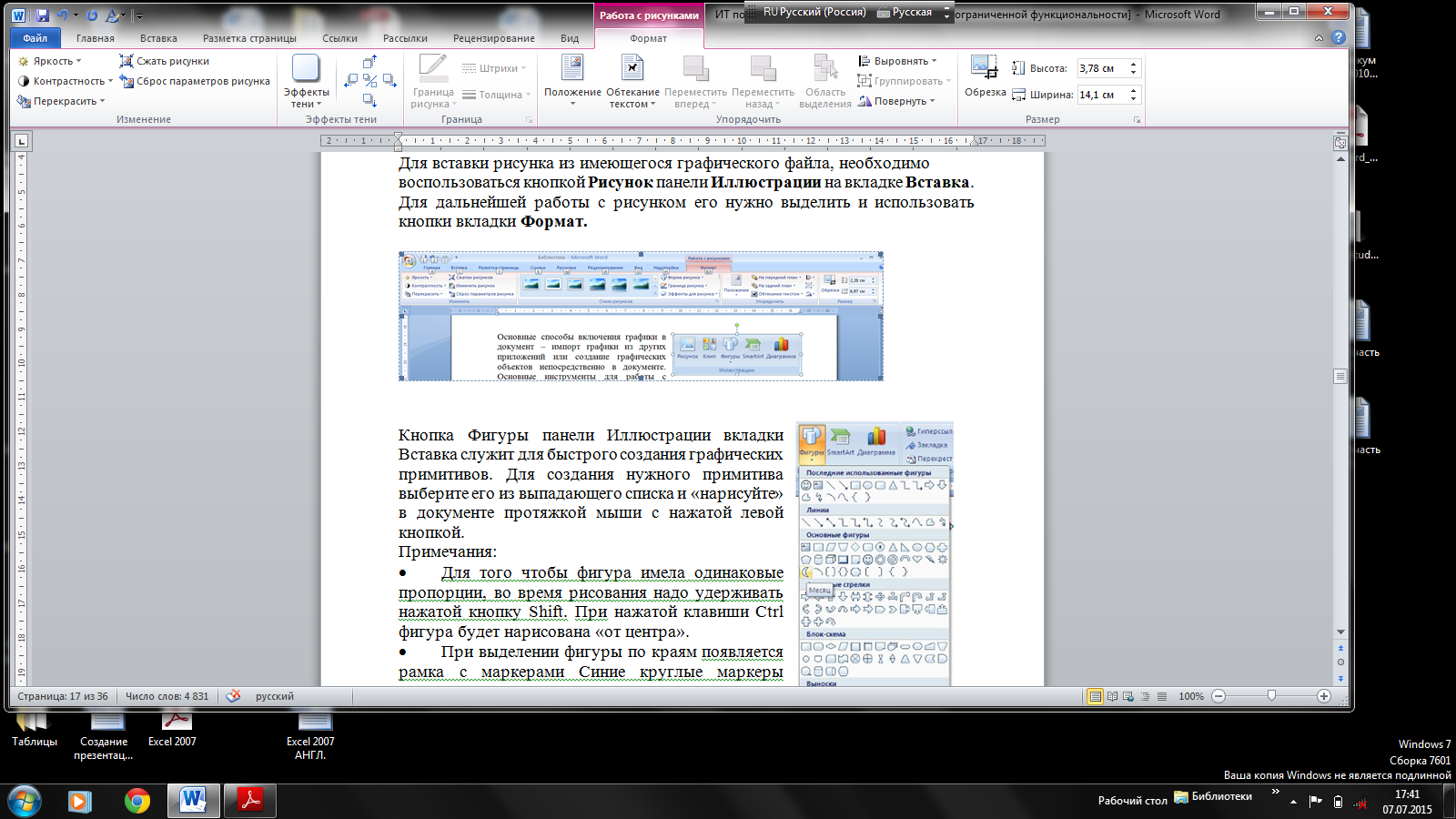Click the proofing errors icon in status bar
Viewport: 1456px width, 819px height.
pos(234,696)
